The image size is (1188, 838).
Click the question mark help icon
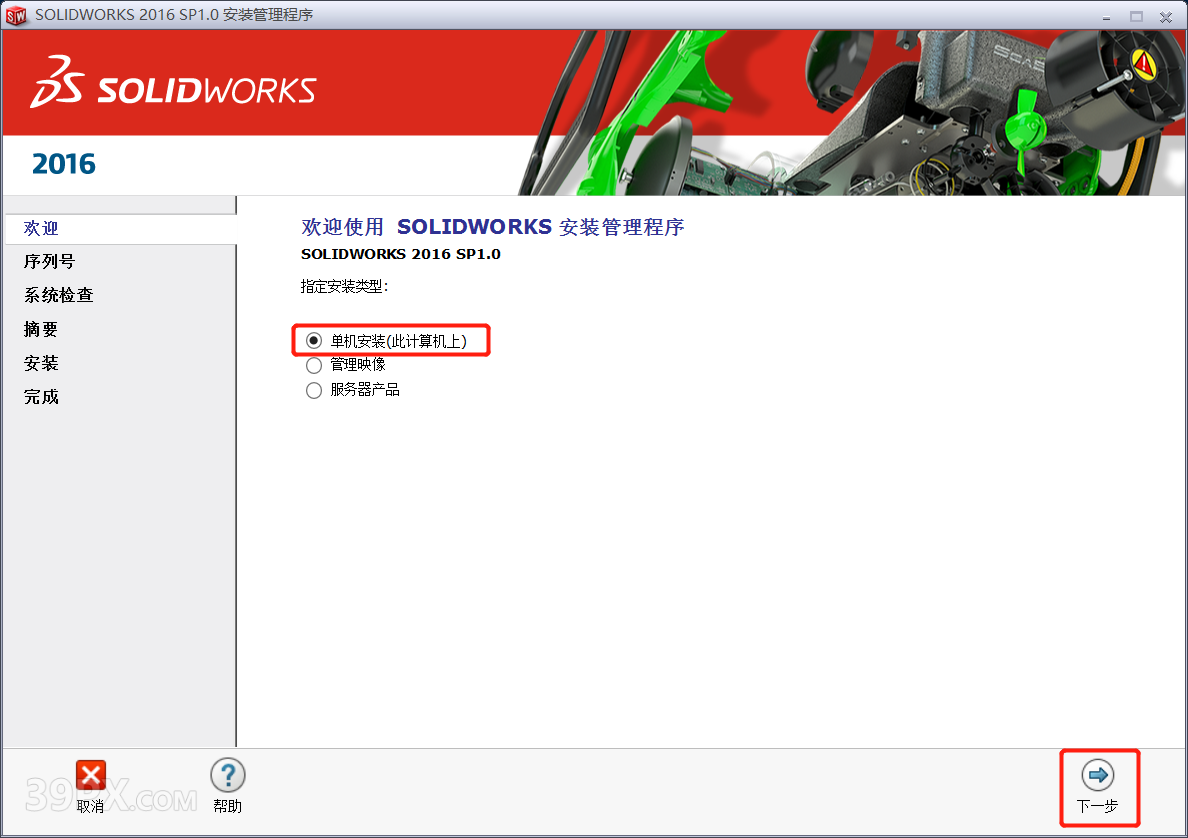[x=227, y=775]
